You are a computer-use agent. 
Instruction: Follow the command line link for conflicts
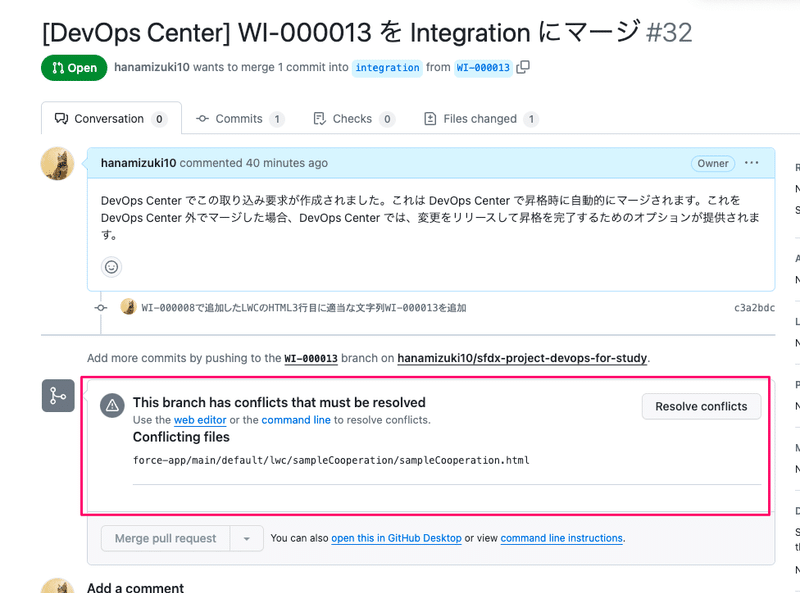point(296,420)
